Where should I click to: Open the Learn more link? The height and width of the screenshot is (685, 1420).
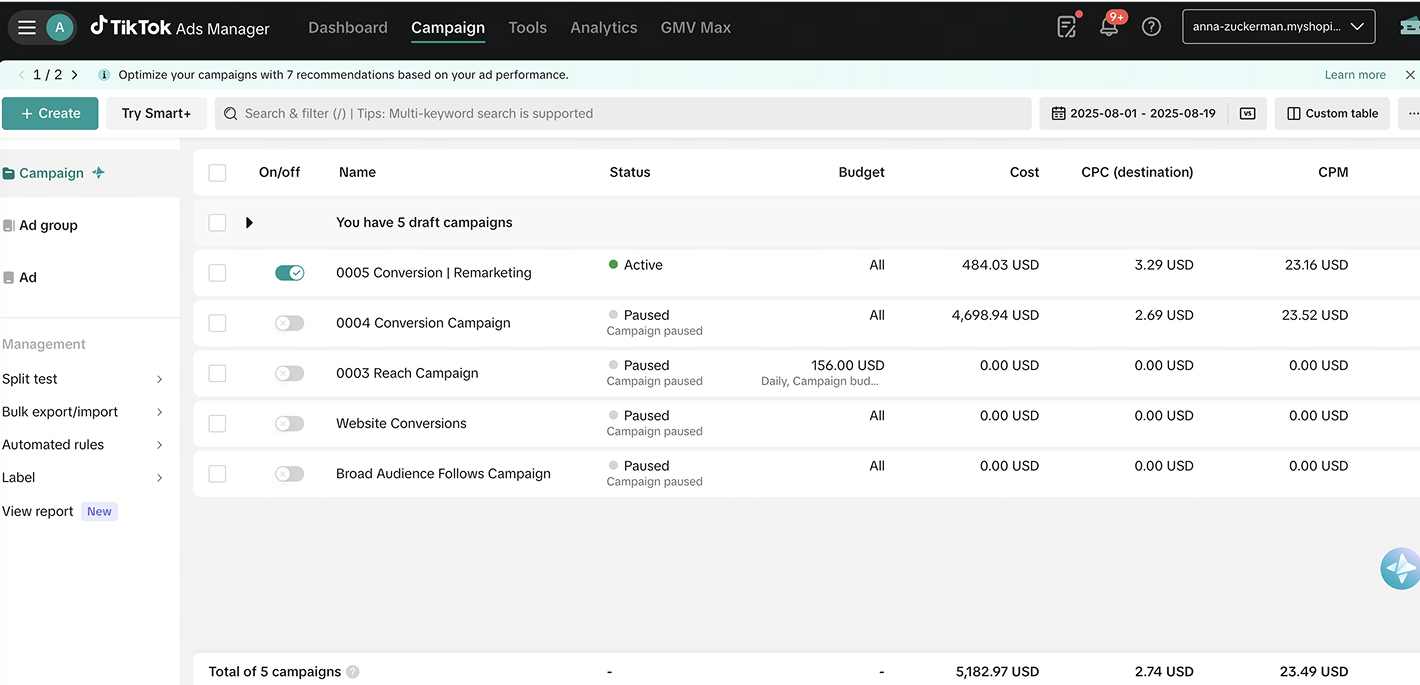1355,75
